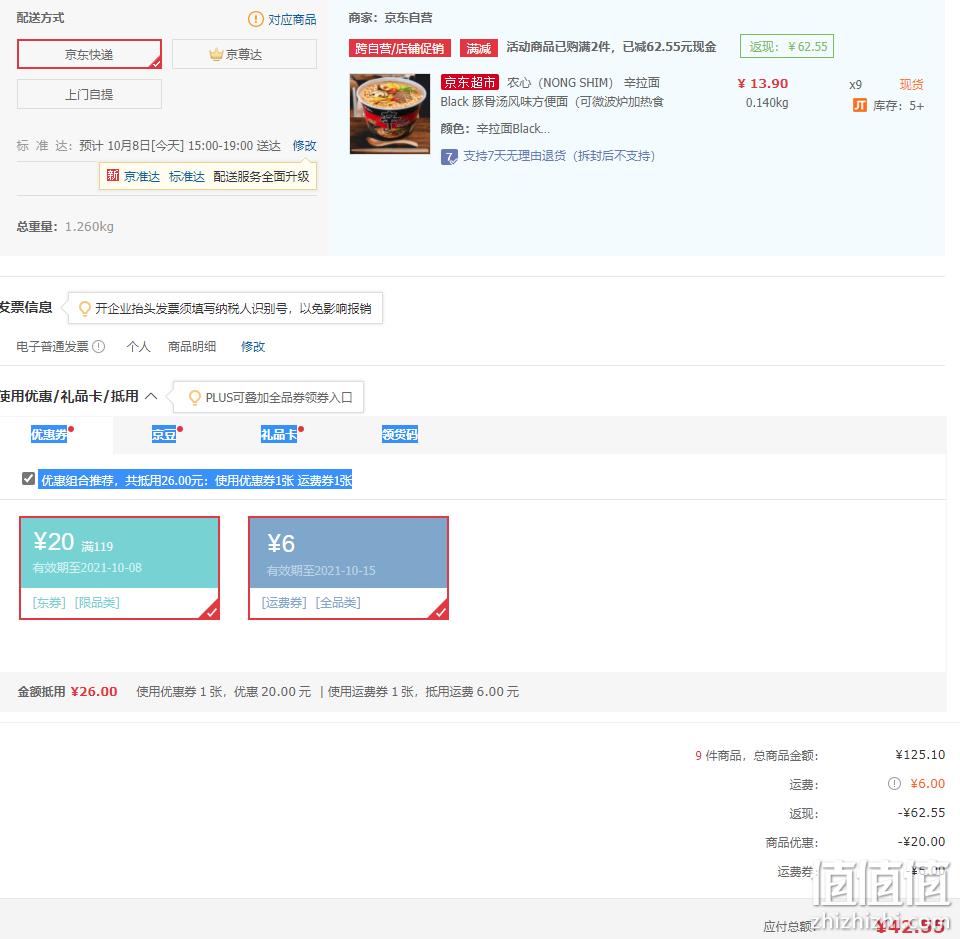Click 对应商品 link
The height and width of the screenshot is (939, 960).
click(292, 20)
